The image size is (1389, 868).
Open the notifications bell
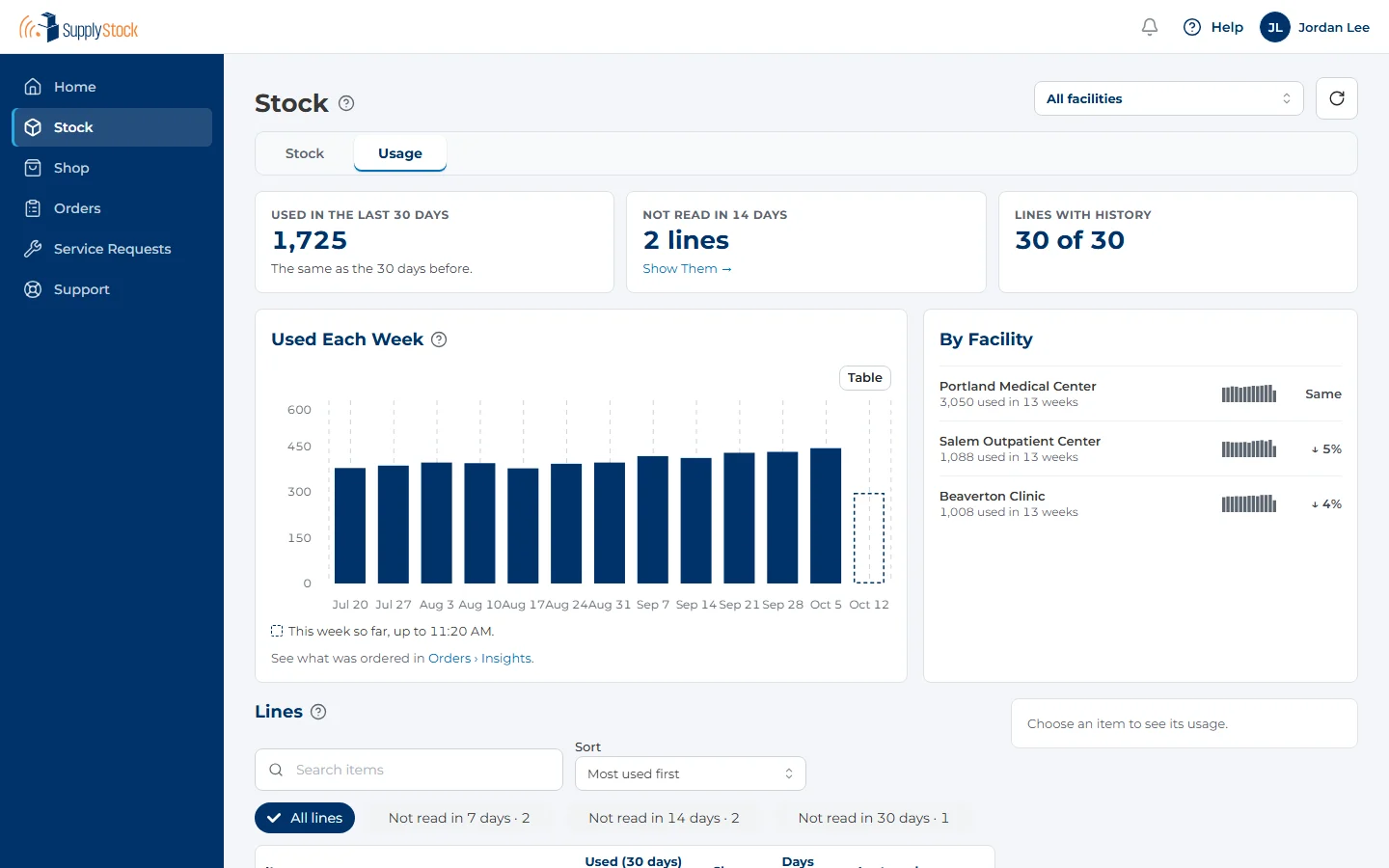click(x=1150, y=27)
